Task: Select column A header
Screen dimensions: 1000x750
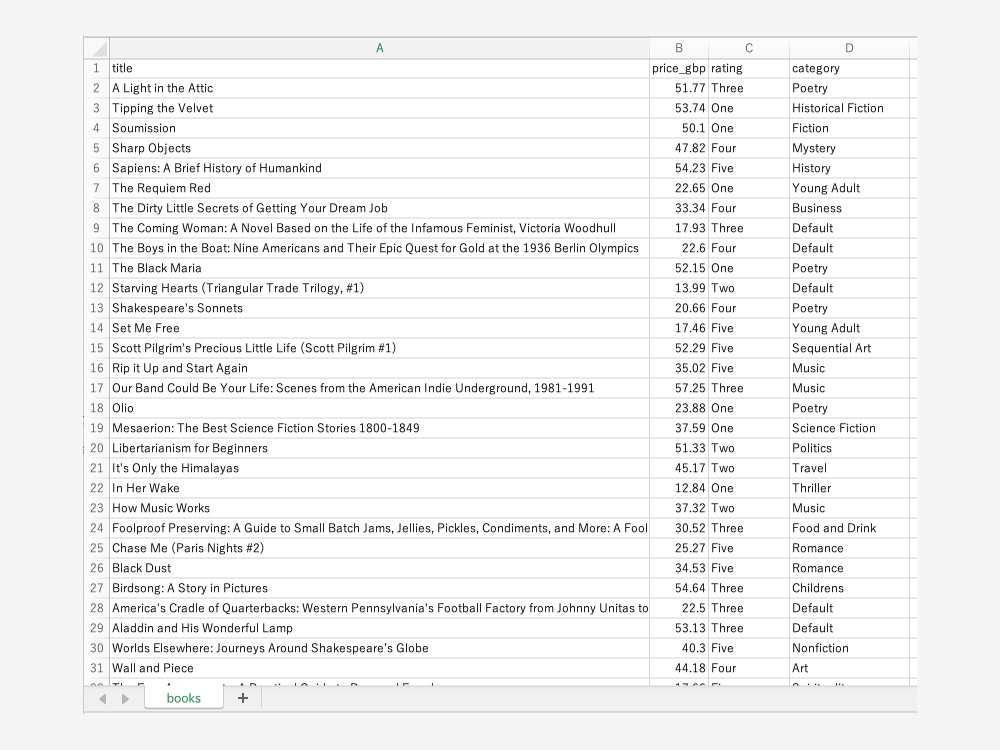Action: [379, 48]
